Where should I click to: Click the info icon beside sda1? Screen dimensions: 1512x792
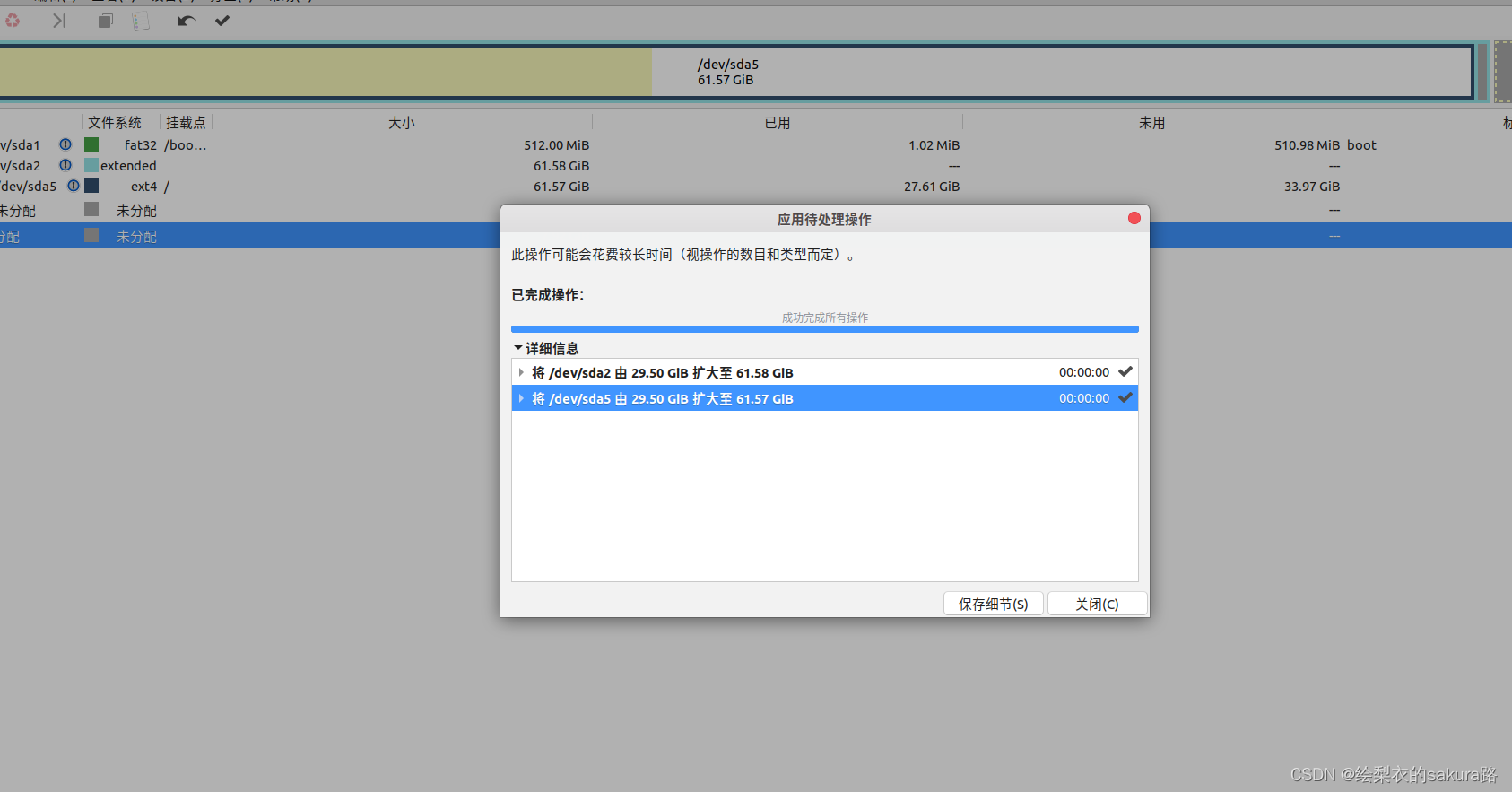pyautogui.click(x=65, y=144)
